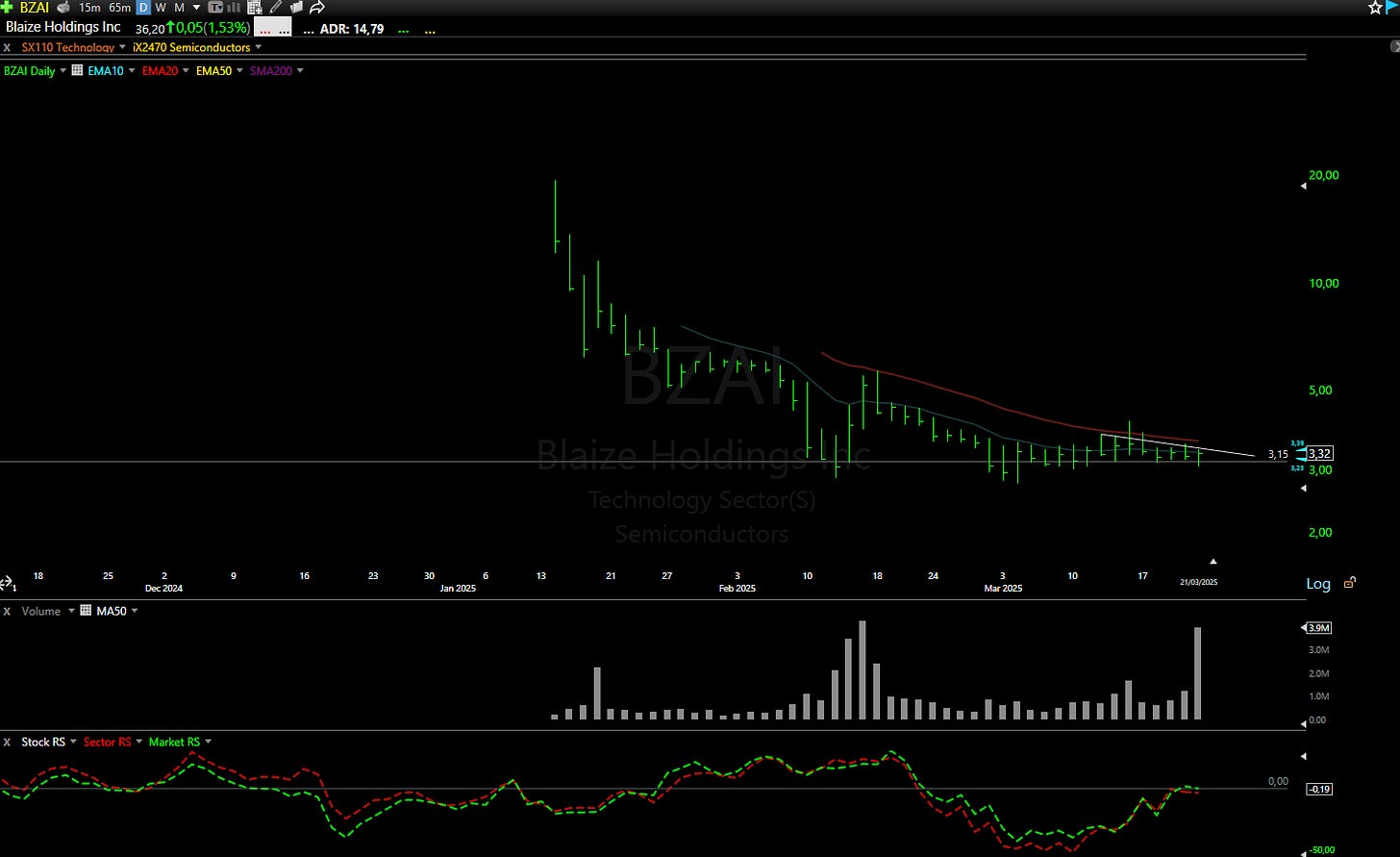Click the flag icon at top right
Screen dimensions: 1400x857
click(x=1392, y=8)
